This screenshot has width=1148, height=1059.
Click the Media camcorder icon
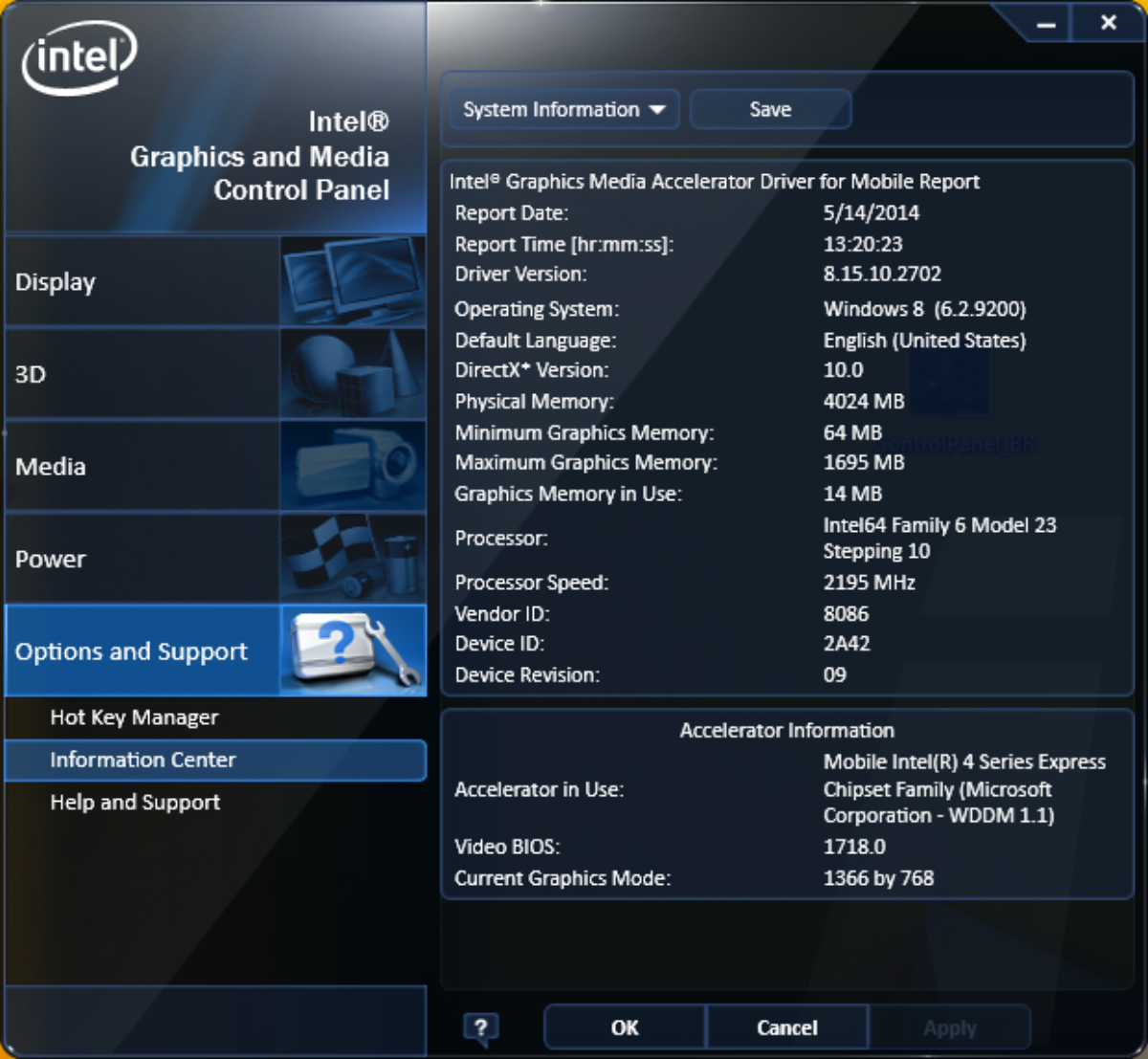353,466
